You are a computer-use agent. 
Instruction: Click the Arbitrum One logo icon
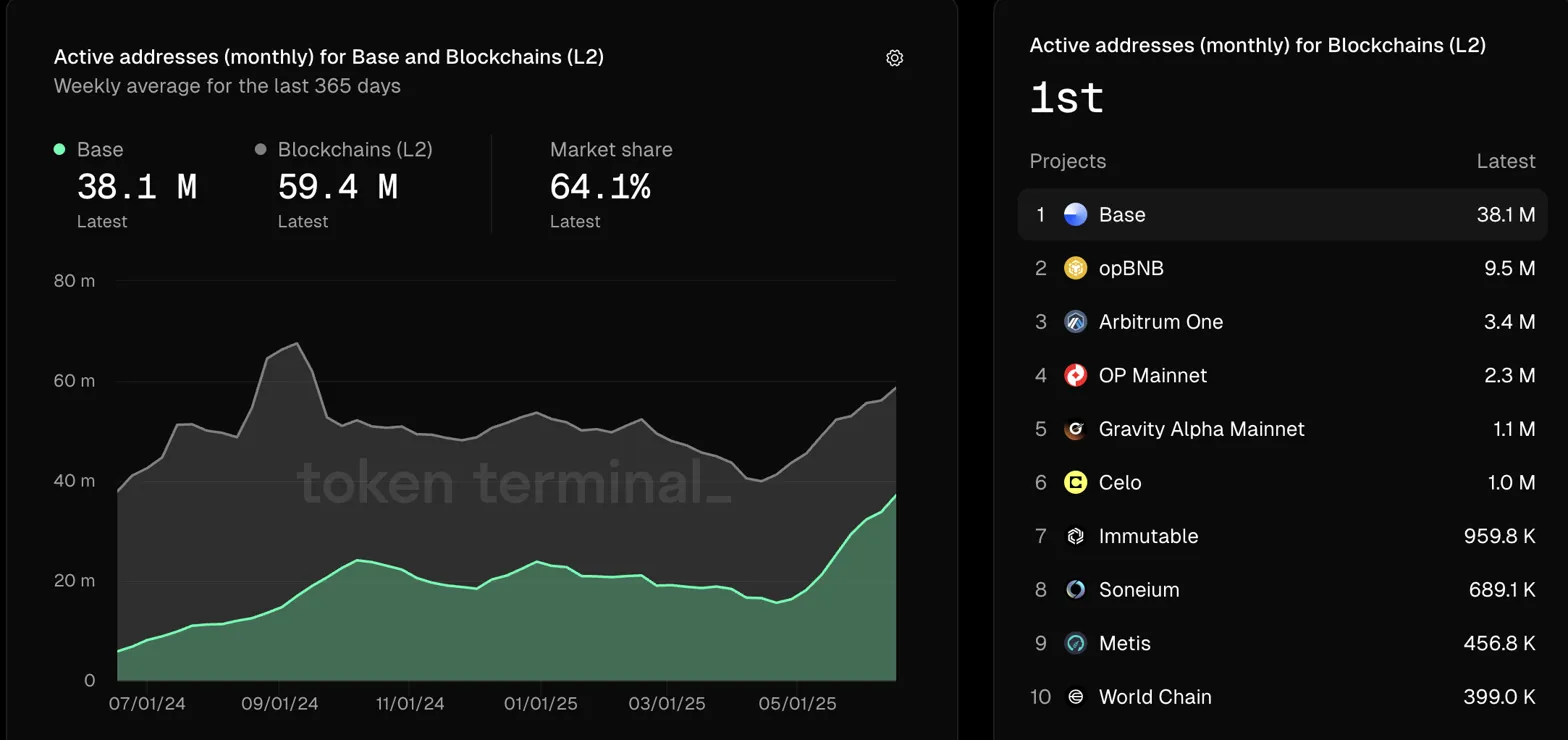pyautogui.click(x=1075, y=322)
